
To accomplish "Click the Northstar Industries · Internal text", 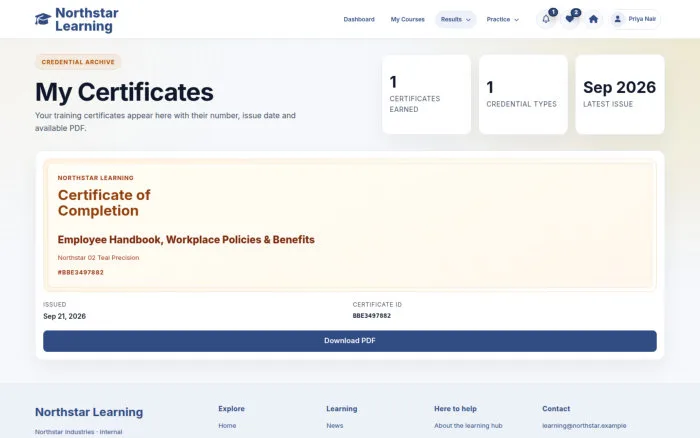I will coord(79,432).
